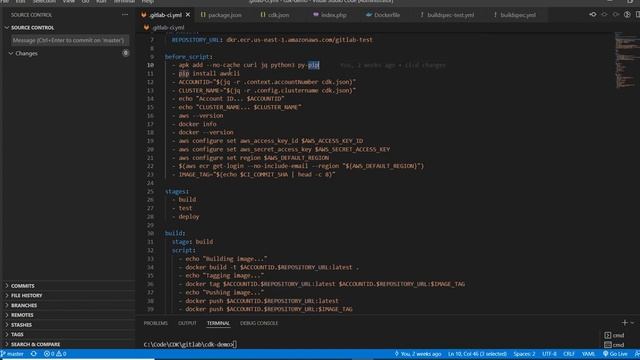
Task: Go to next change arrow icon
Action: point(616,15)
